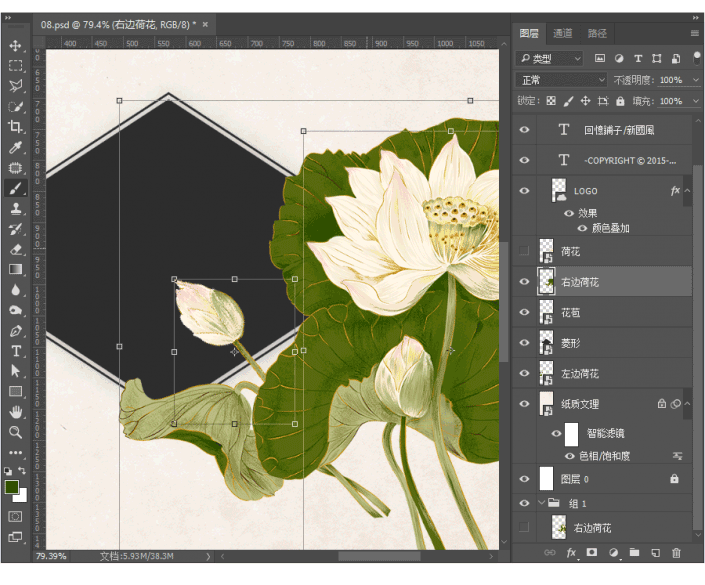Add a layer mask
Image resolution: width=705 pixels, height=585 pixels.
[x=592, y=552]
